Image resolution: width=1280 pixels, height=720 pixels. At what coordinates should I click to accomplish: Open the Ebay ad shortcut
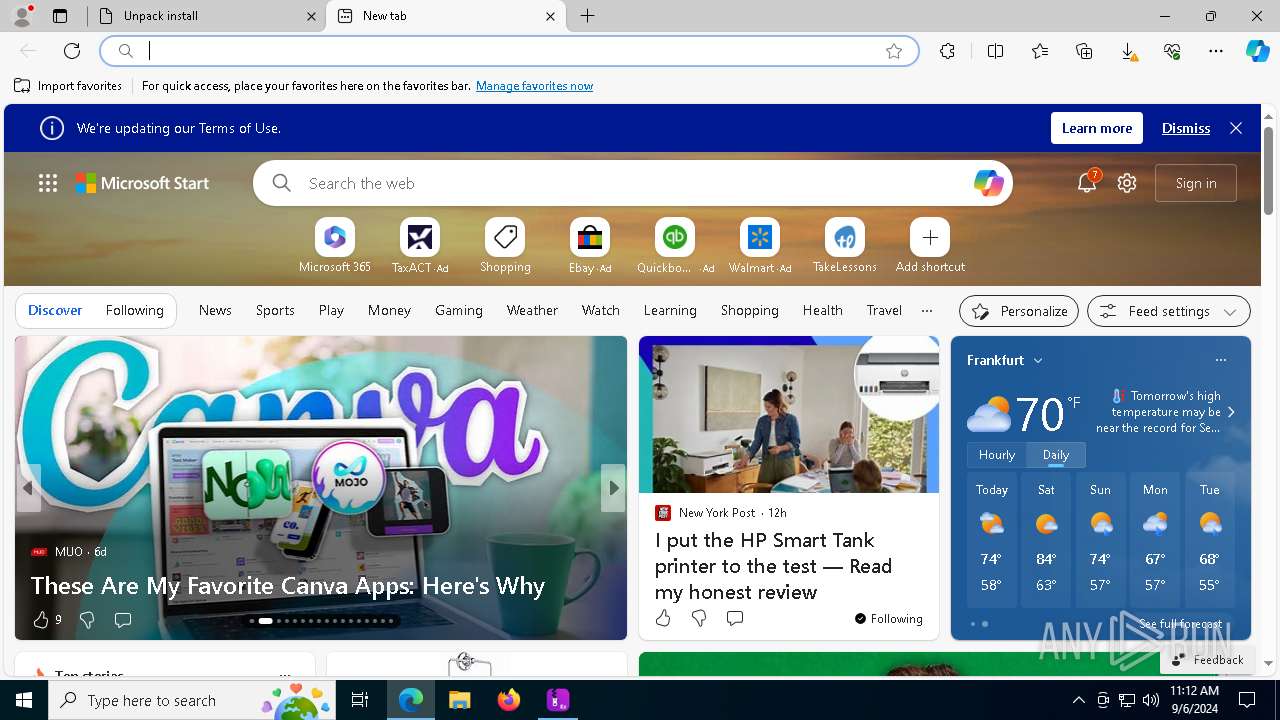590,238
